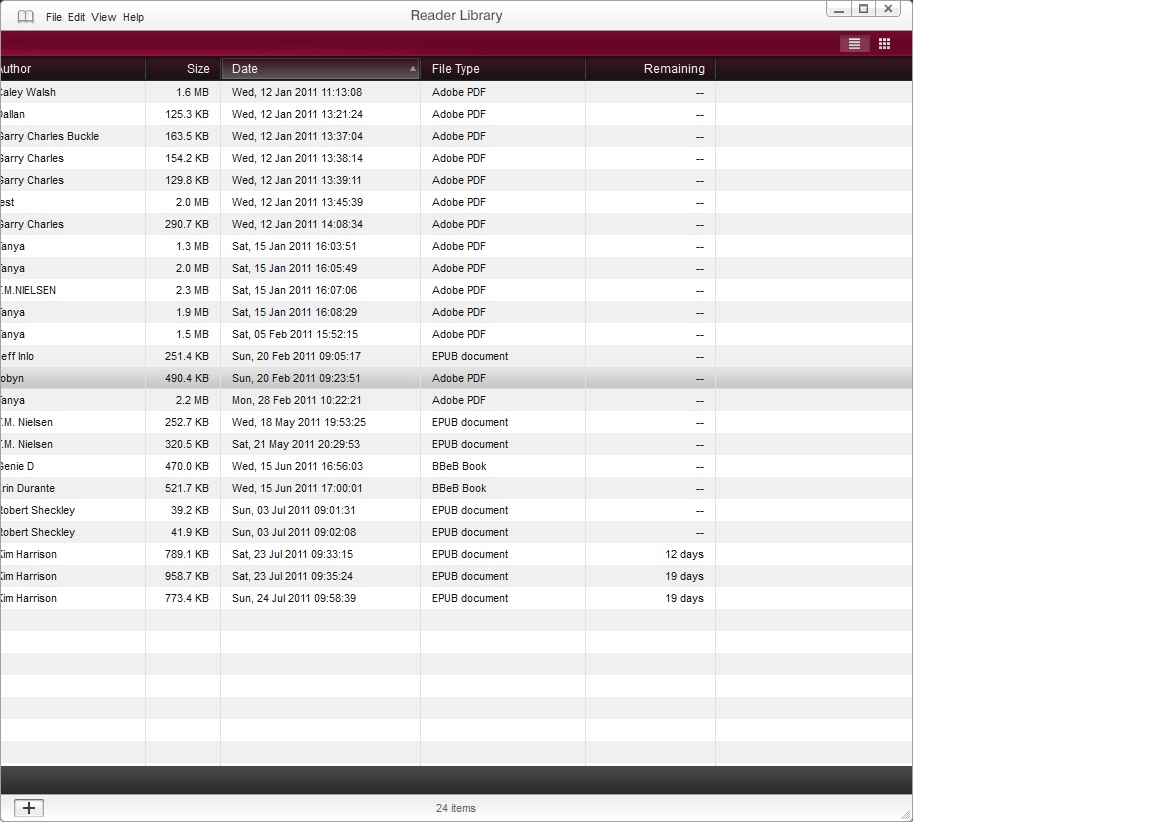Select the Caley Walsh row
The height and width of the screenshot is (822, 1152).
tap(456, 93)
